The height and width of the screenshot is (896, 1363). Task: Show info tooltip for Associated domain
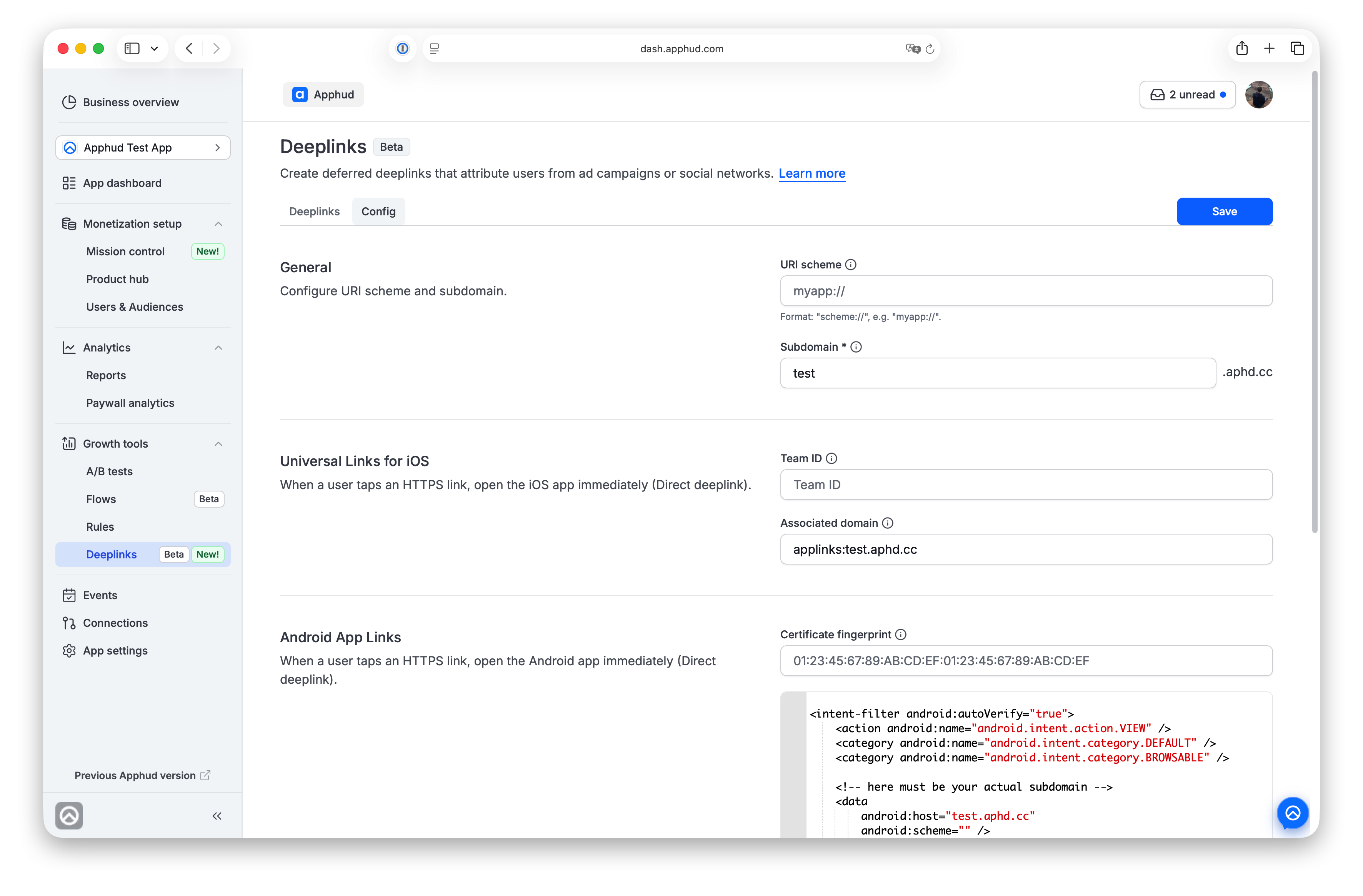point(888,523)
